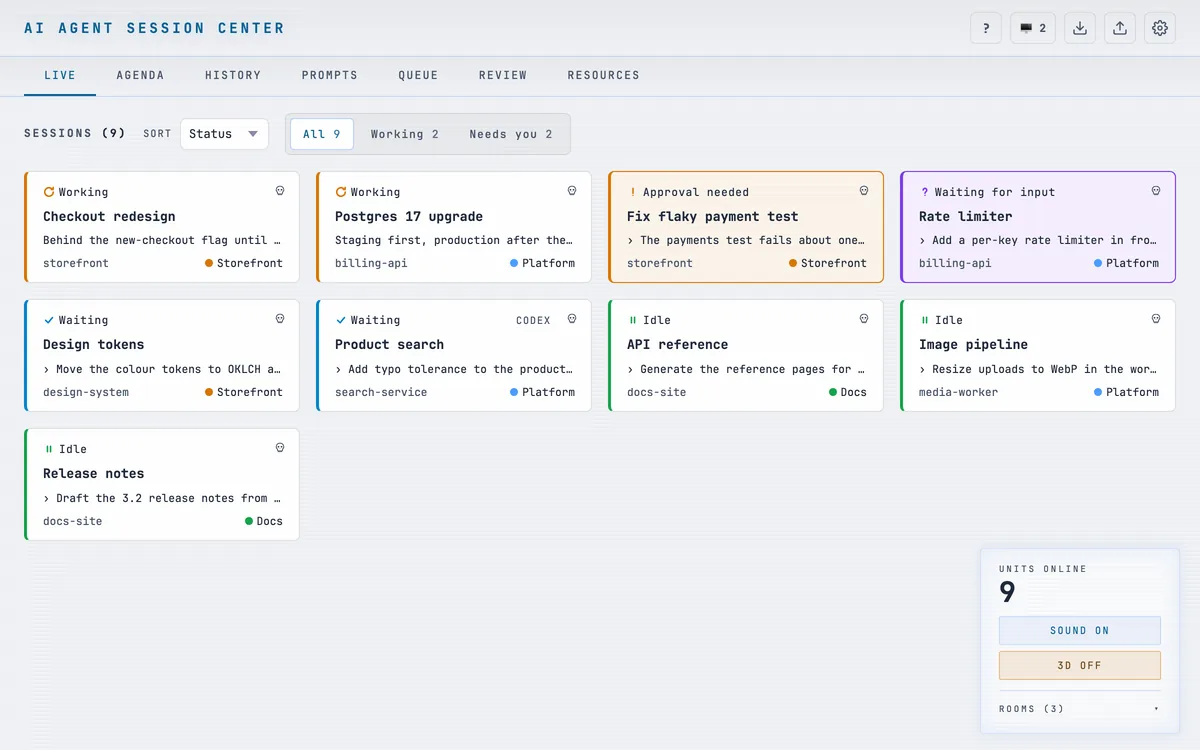Toggle the 3D OFF button

tap(1080, 666)
